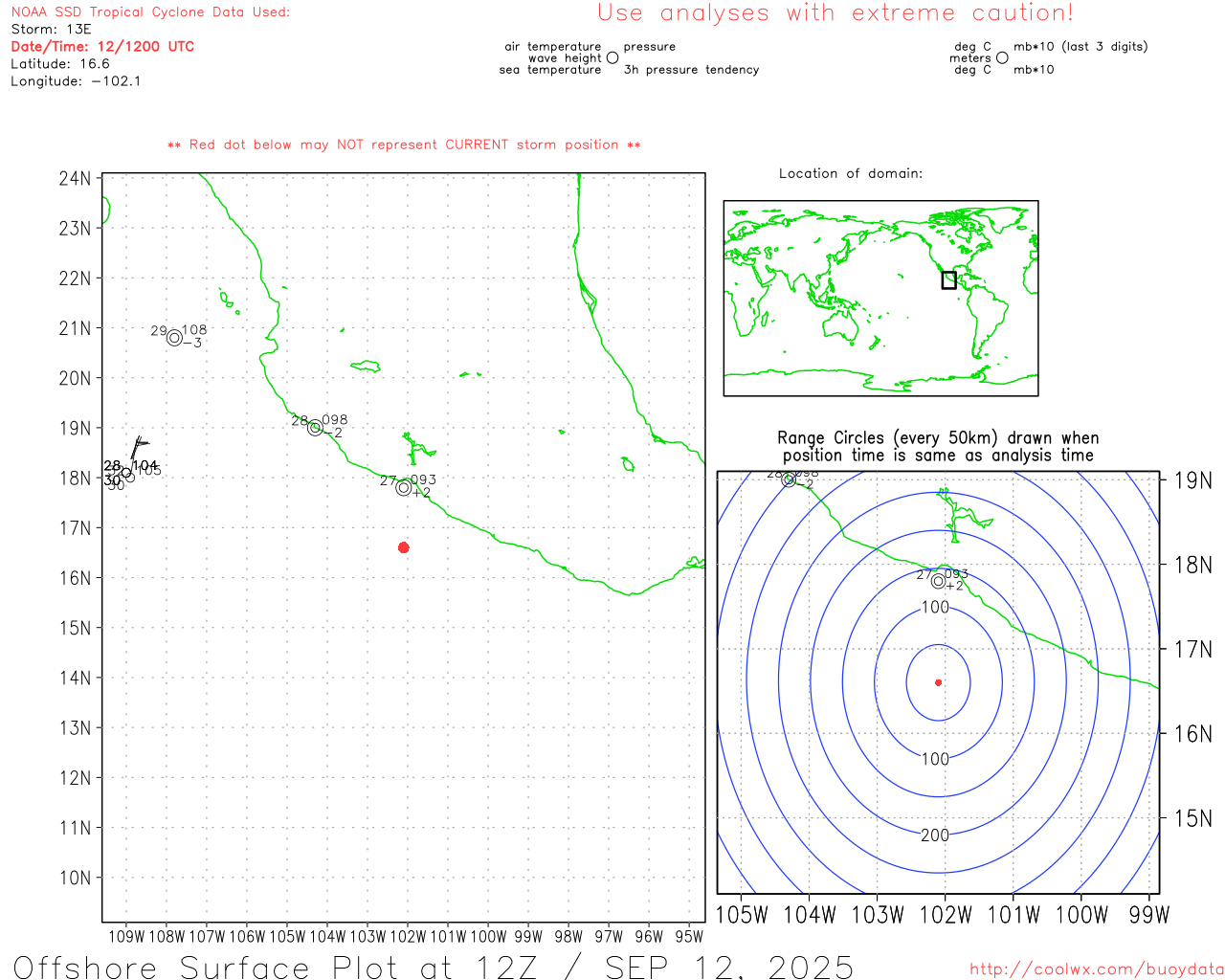Click station 27 093 marker in range circles map
This screenshot has width=1225, height=980.
pos(938,581)
